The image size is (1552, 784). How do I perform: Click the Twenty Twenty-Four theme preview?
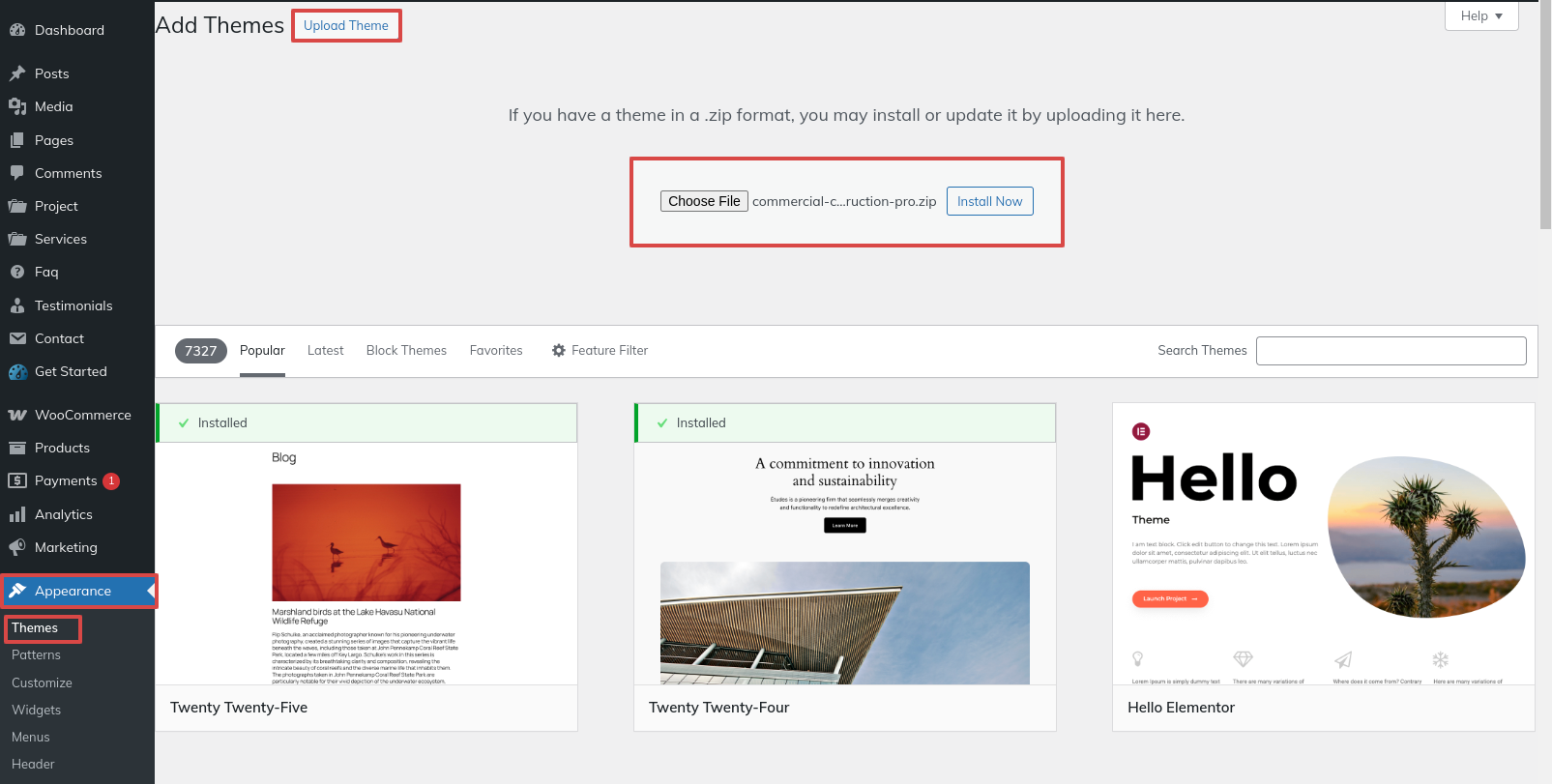point(845,564)
